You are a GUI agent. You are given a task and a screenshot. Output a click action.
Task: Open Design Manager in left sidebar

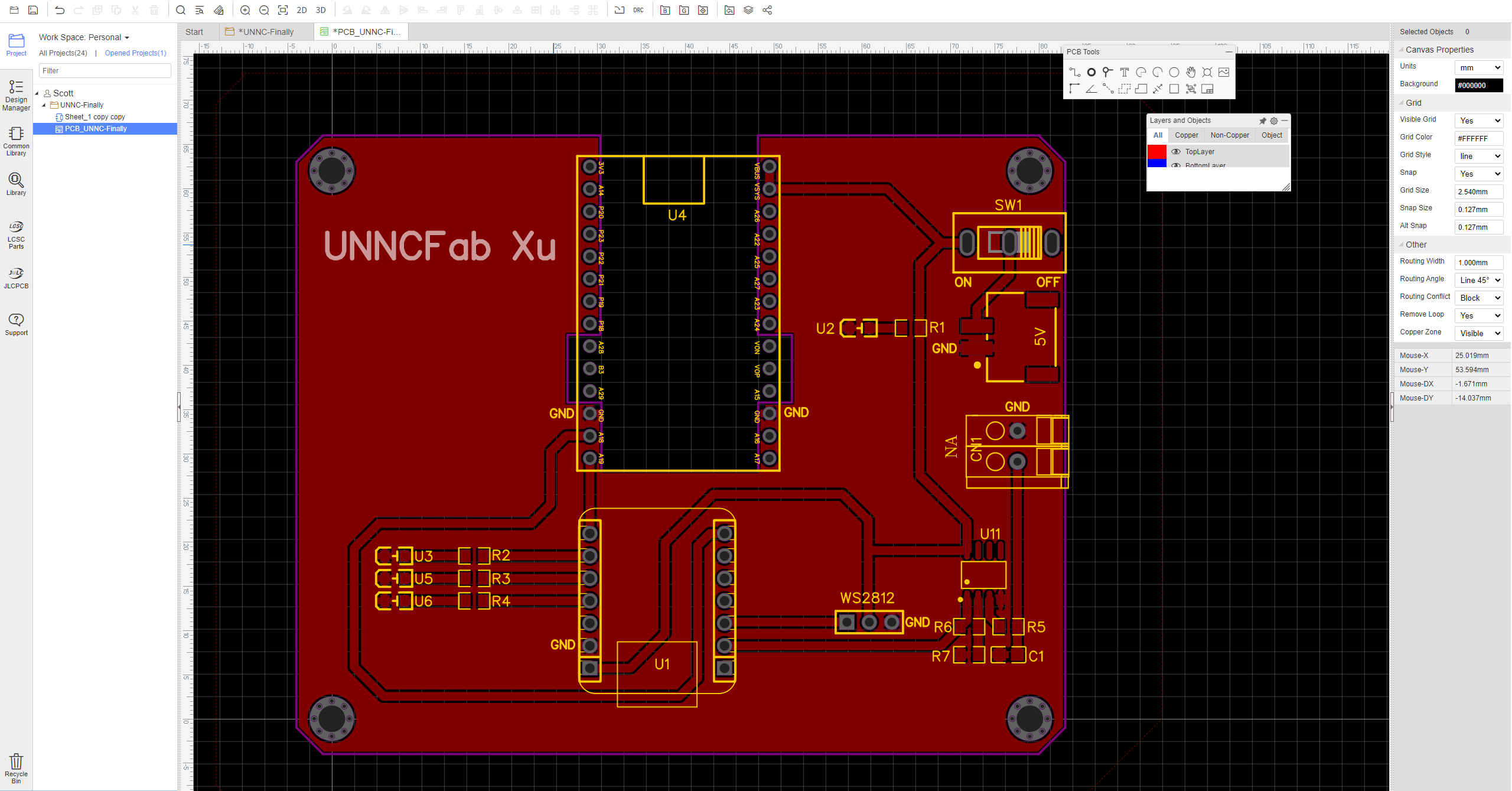coord(16,95)
